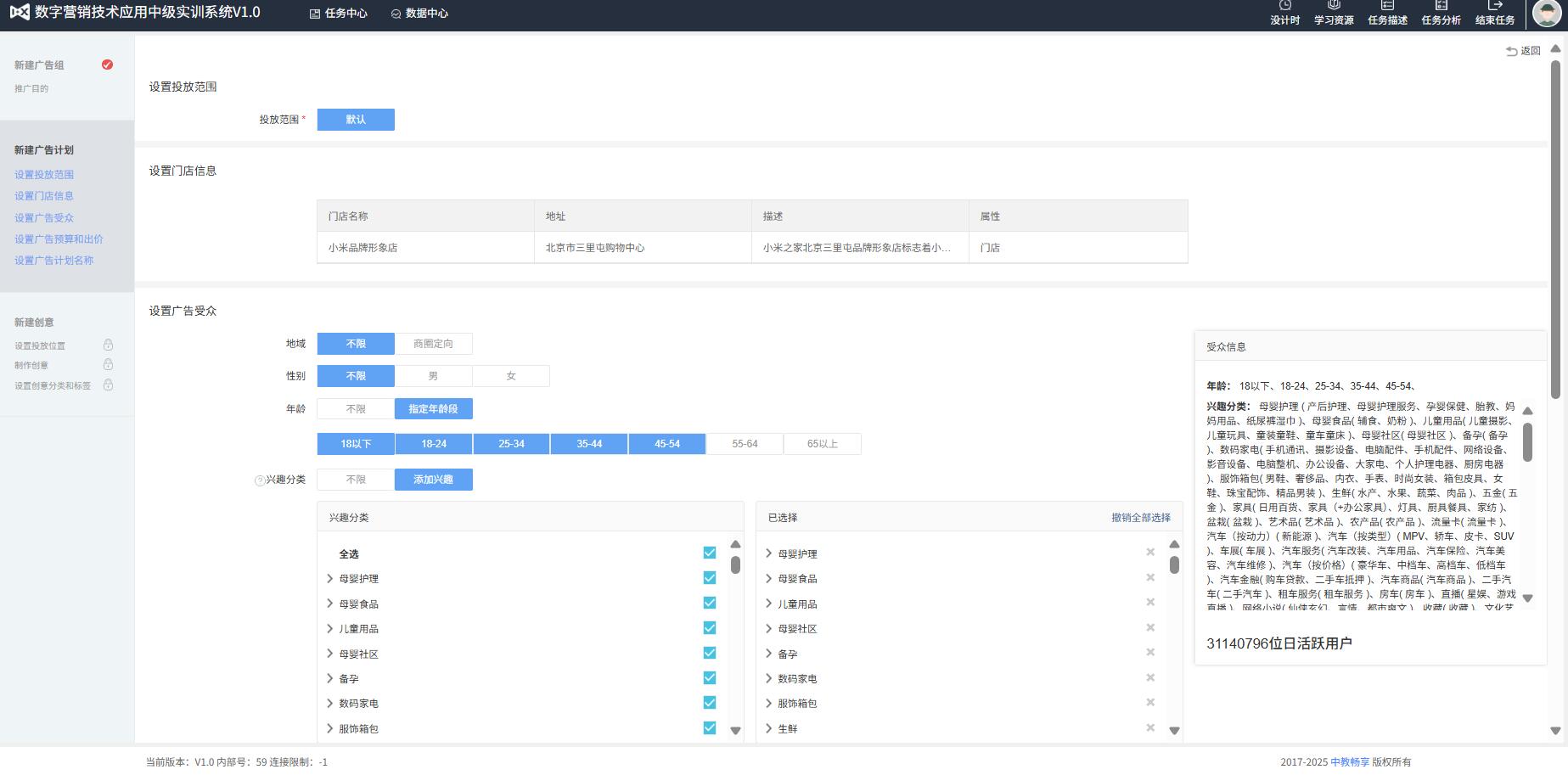Click the user avatar in top bar
The height and width of the screenshot is (775, 1568).
click(x=1547, y=14)
